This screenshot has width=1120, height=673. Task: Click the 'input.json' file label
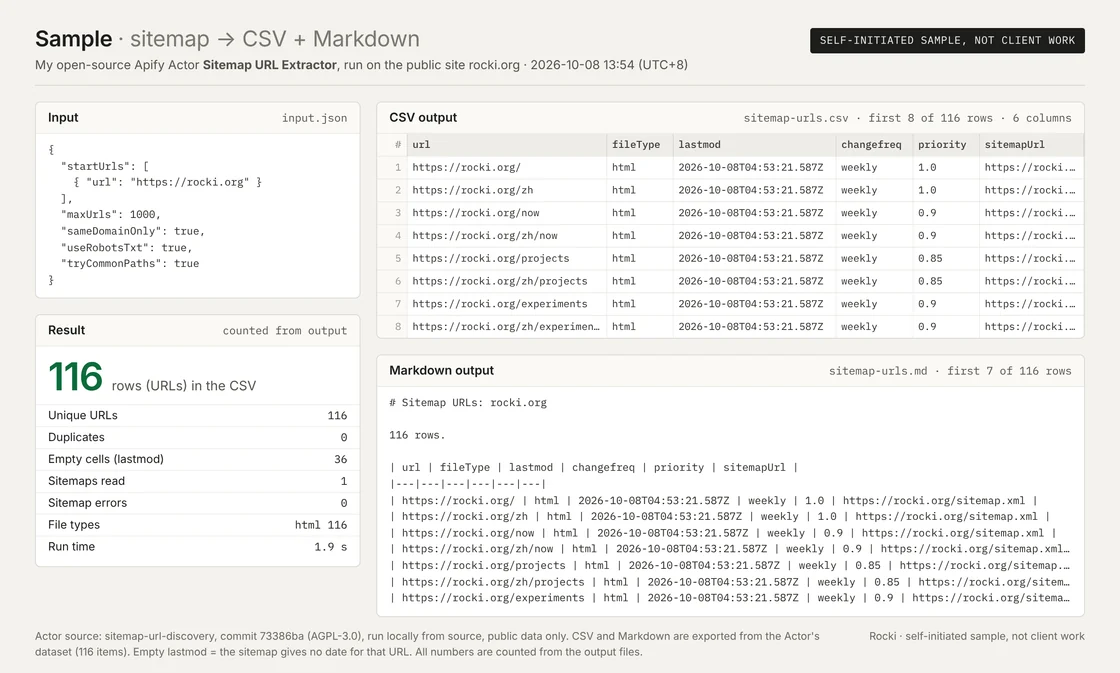coord(314,118)
